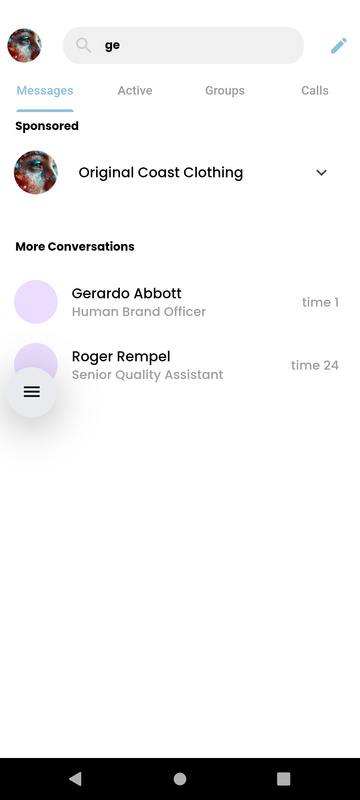Screen dimensions: 360x800
Task: Expand the Original Coast Clothing chevron
Action: [x=321, y=172]
